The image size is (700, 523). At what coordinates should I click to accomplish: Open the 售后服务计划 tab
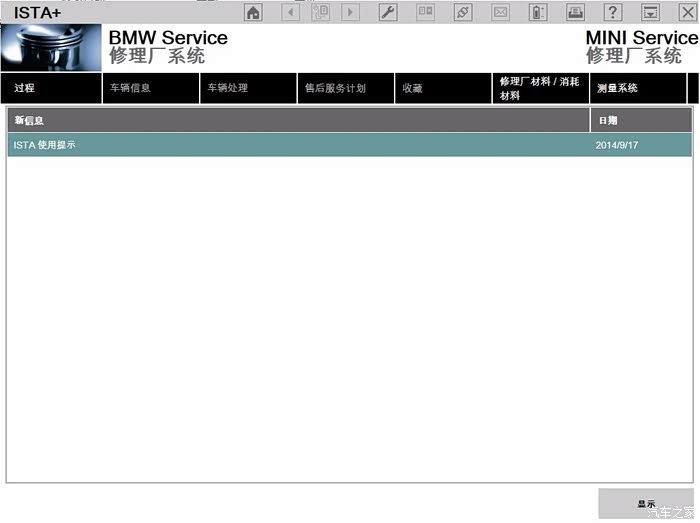346,88
